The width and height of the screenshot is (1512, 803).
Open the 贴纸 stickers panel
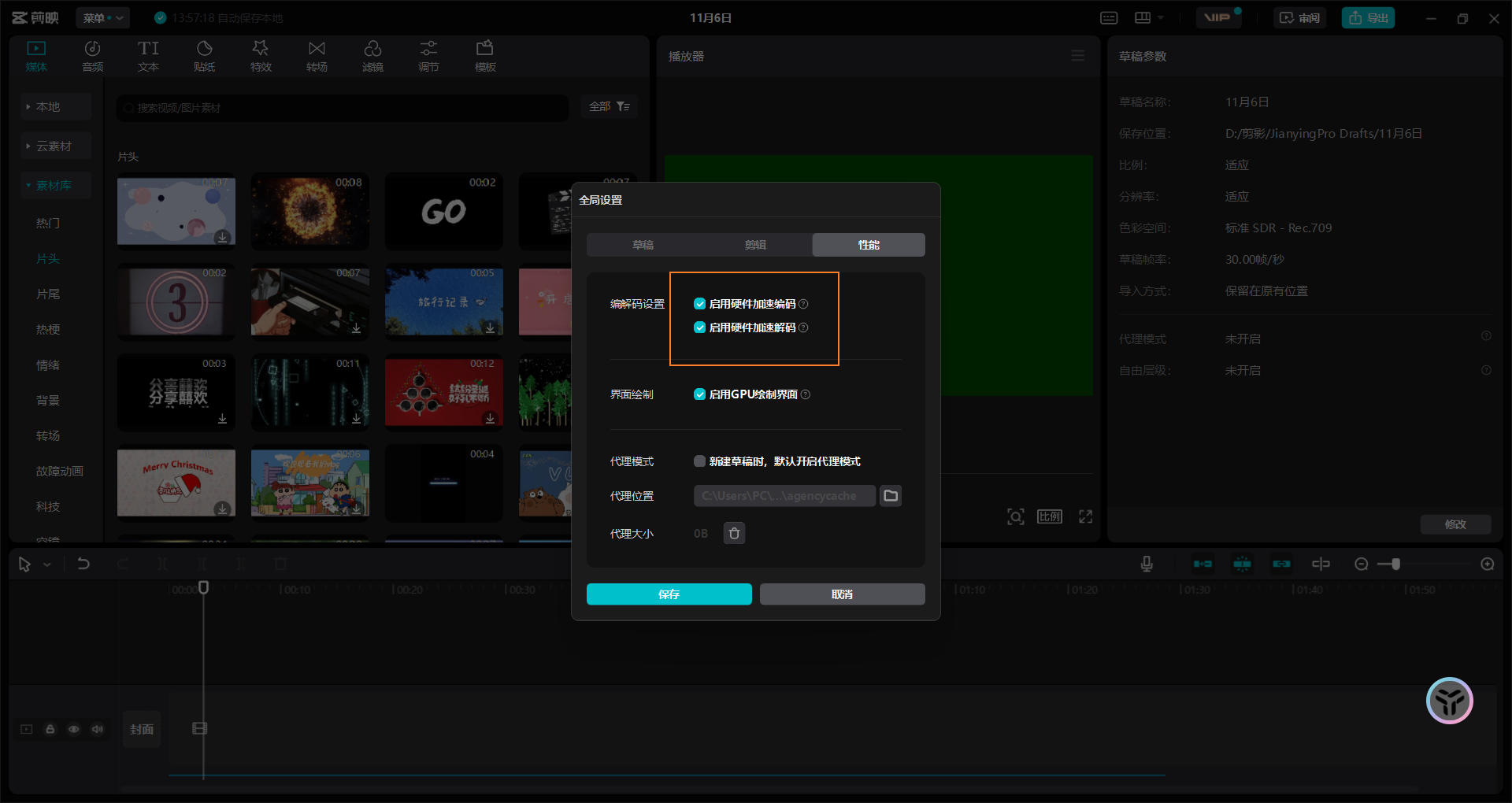[204, 56]
